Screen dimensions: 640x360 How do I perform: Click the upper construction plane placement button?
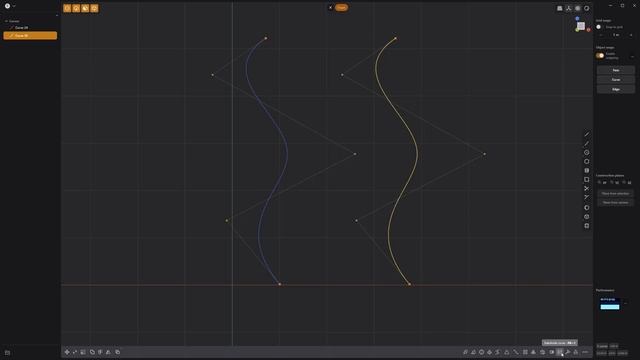tap(616, 193)
